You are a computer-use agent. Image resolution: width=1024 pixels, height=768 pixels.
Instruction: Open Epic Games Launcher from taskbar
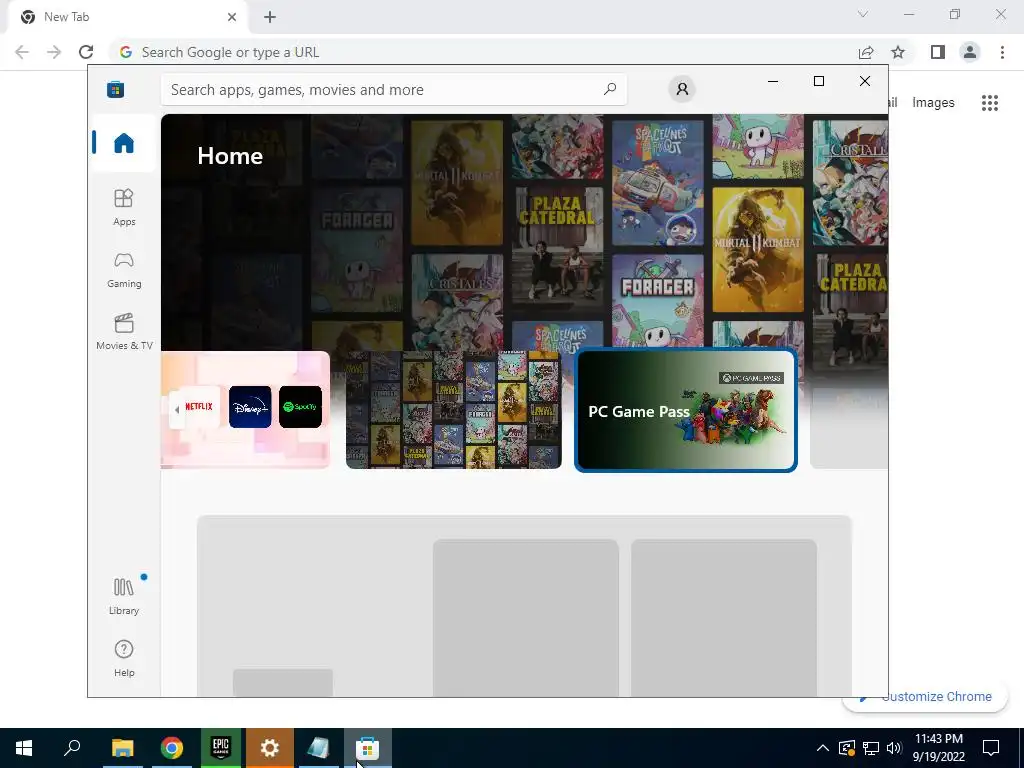(221, 748)
